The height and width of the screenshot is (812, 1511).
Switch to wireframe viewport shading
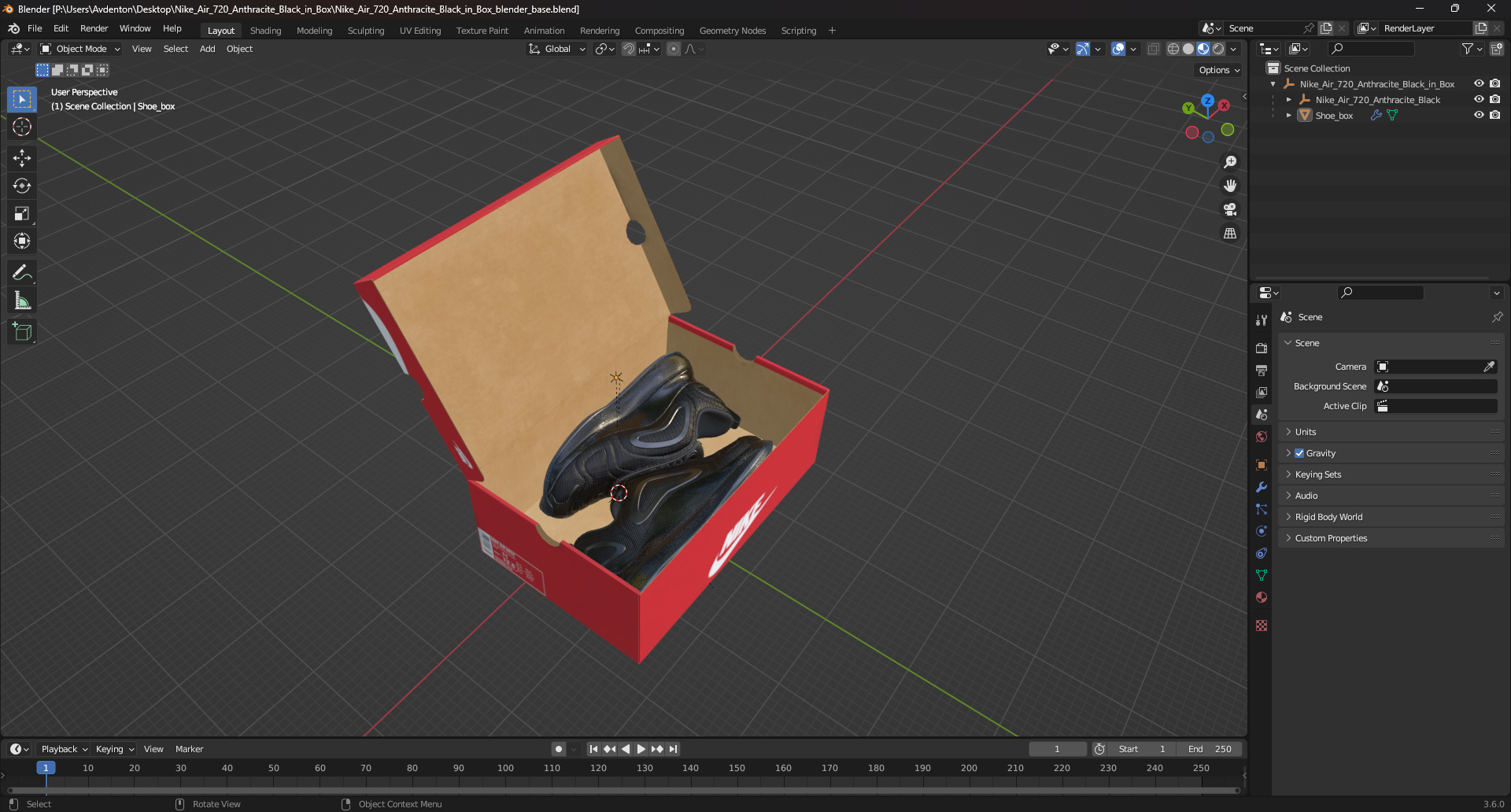click(x=1173, y=49)
